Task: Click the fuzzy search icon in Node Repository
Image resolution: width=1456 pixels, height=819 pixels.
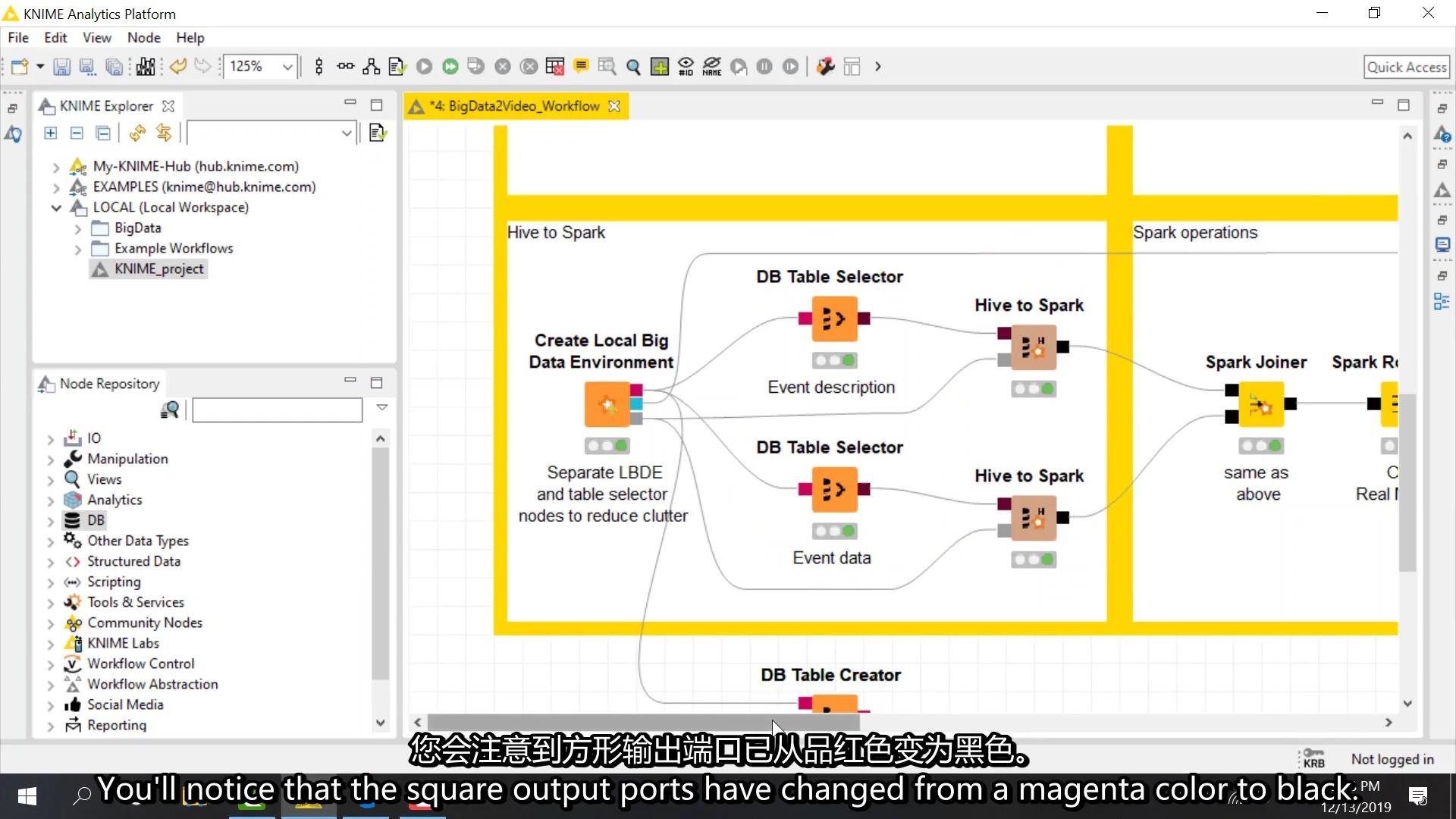Action: point(170,410)
